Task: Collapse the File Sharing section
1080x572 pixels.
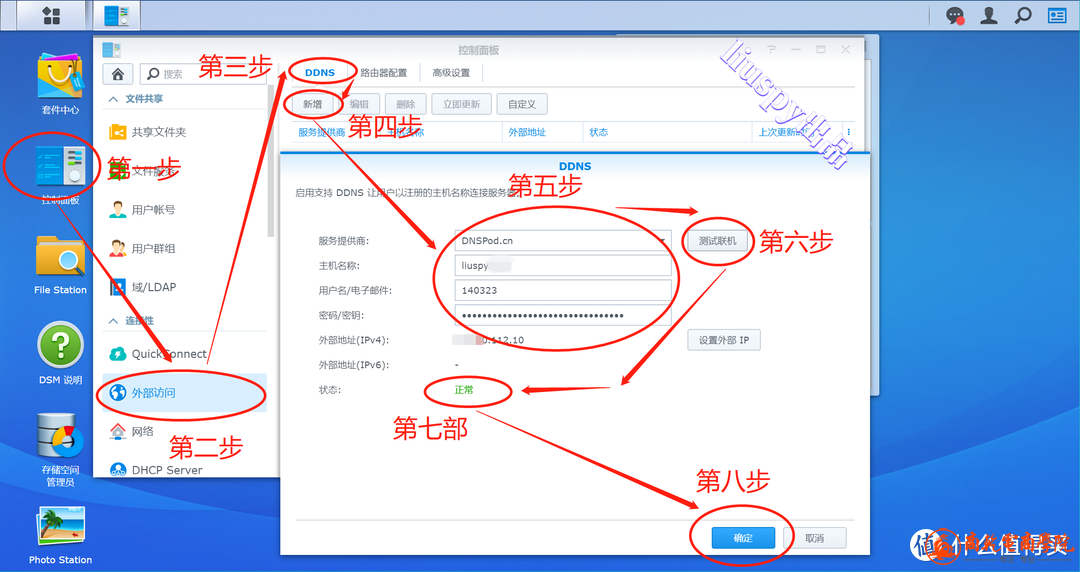Action: 113,99
